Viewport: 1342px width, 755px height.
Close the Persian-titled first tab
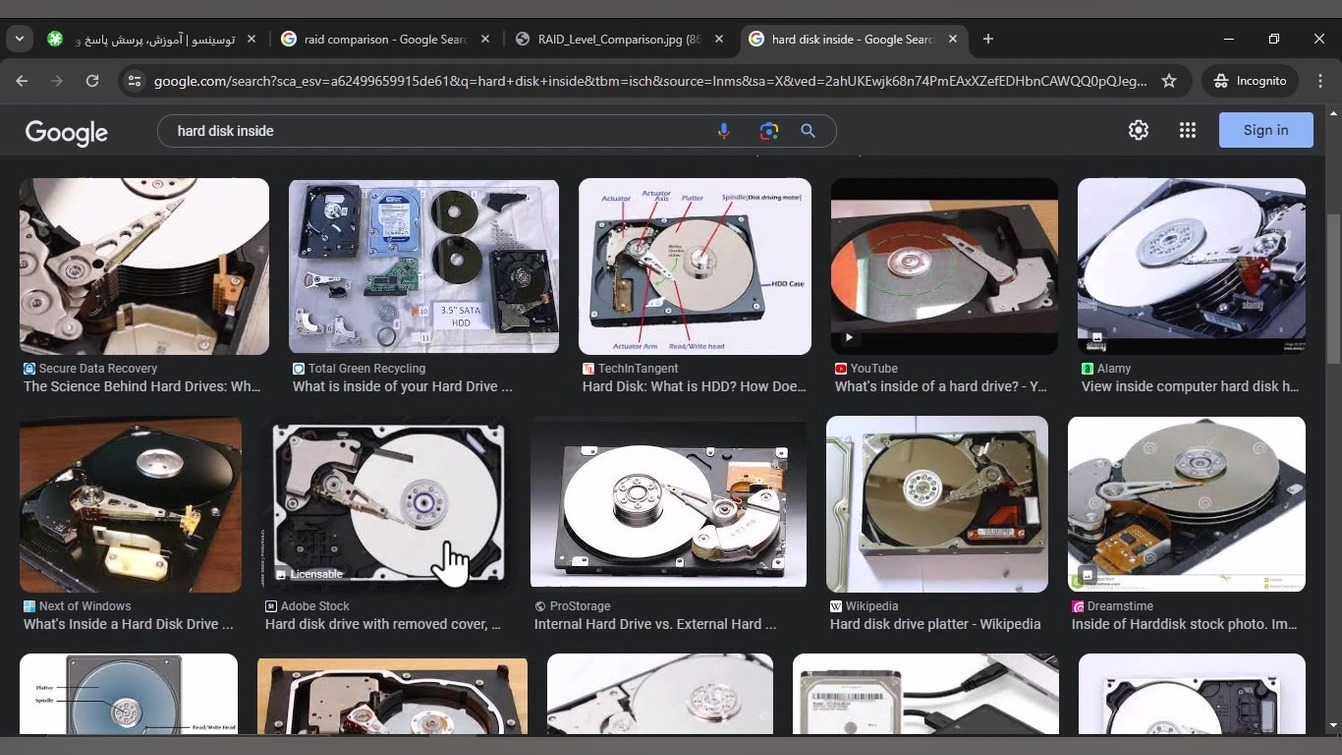251,39
